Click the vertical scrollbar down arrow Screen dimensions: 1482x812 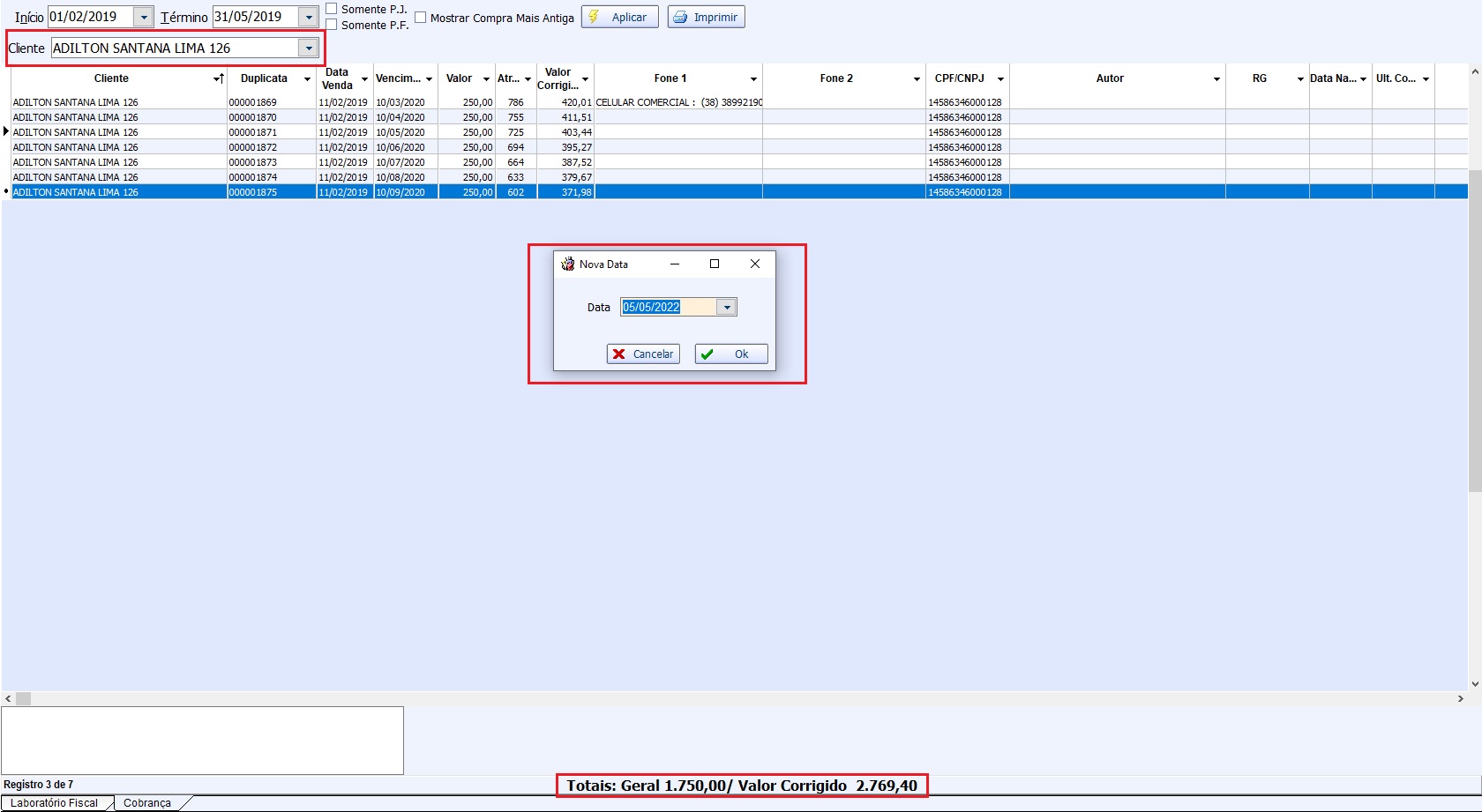pyautogui.click(x=1475, y=683)
